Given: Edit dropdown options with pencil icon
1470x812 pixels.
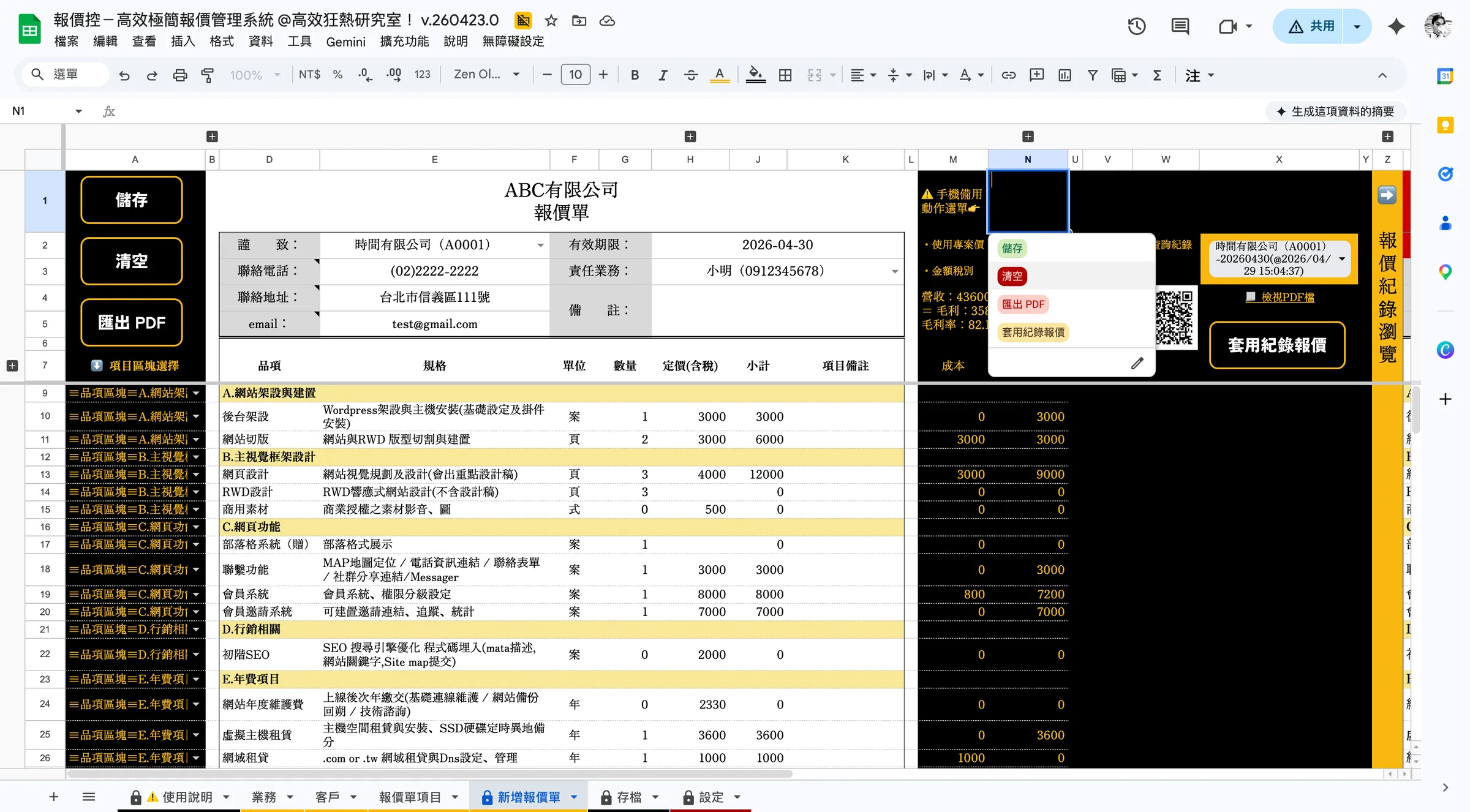Looking at the screenshot, I should click(1137, 363).
